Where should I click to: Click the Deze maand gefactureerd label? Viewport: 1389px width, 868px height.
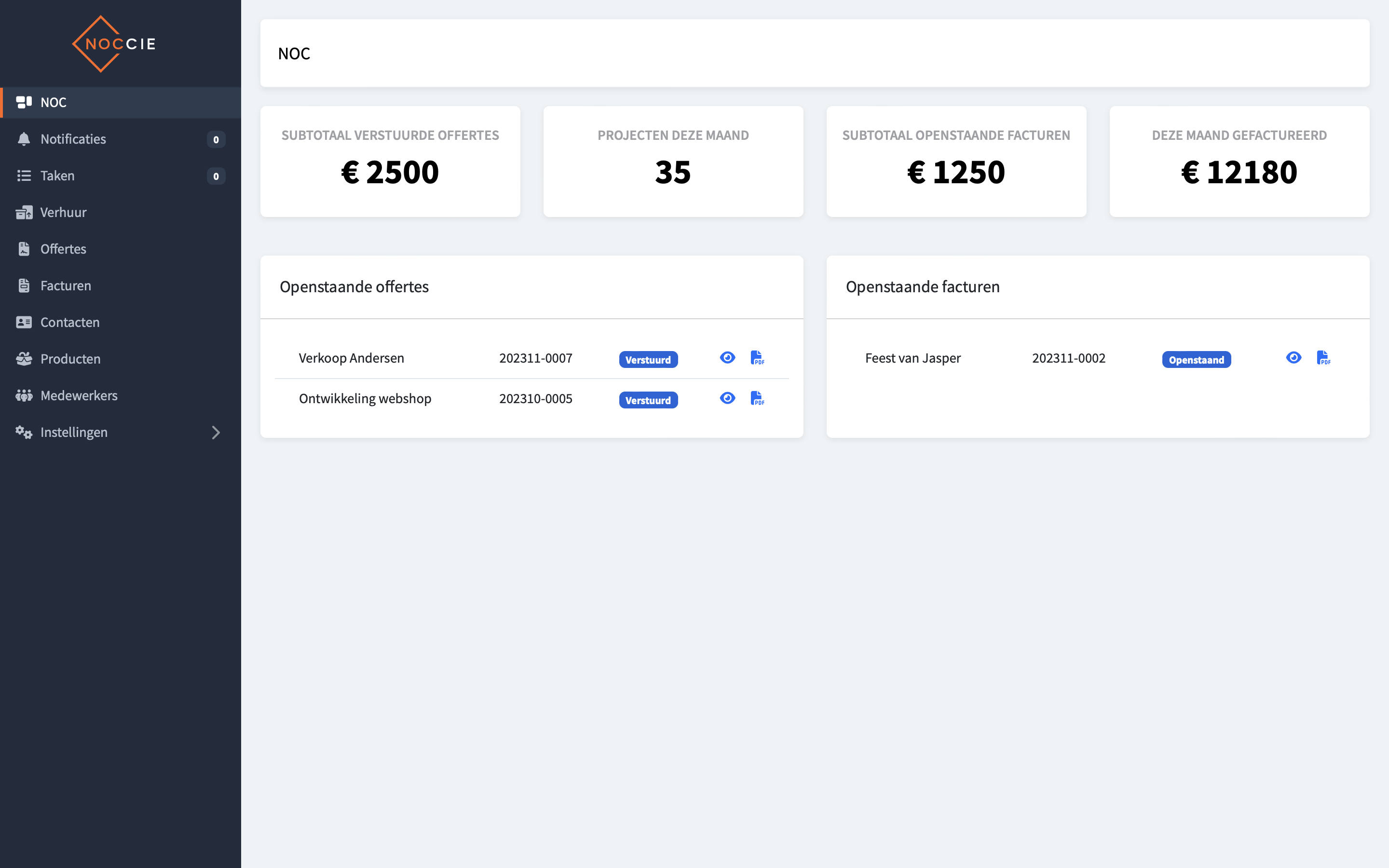1239,136
